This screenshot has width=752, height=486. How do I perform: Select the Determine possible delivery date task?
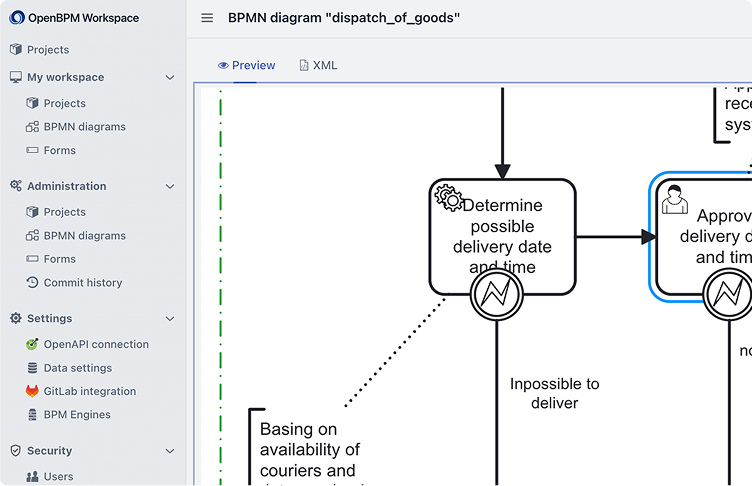[x=502, y=225]
